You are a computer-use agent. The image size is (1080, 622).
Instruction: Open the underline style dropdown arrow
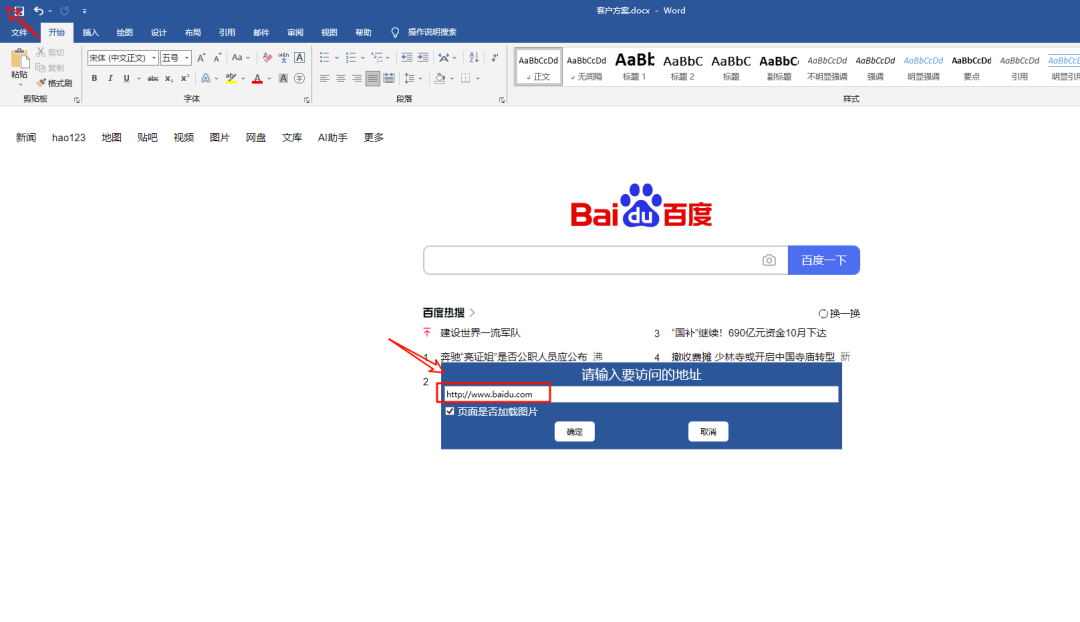[x=138, y=79]
